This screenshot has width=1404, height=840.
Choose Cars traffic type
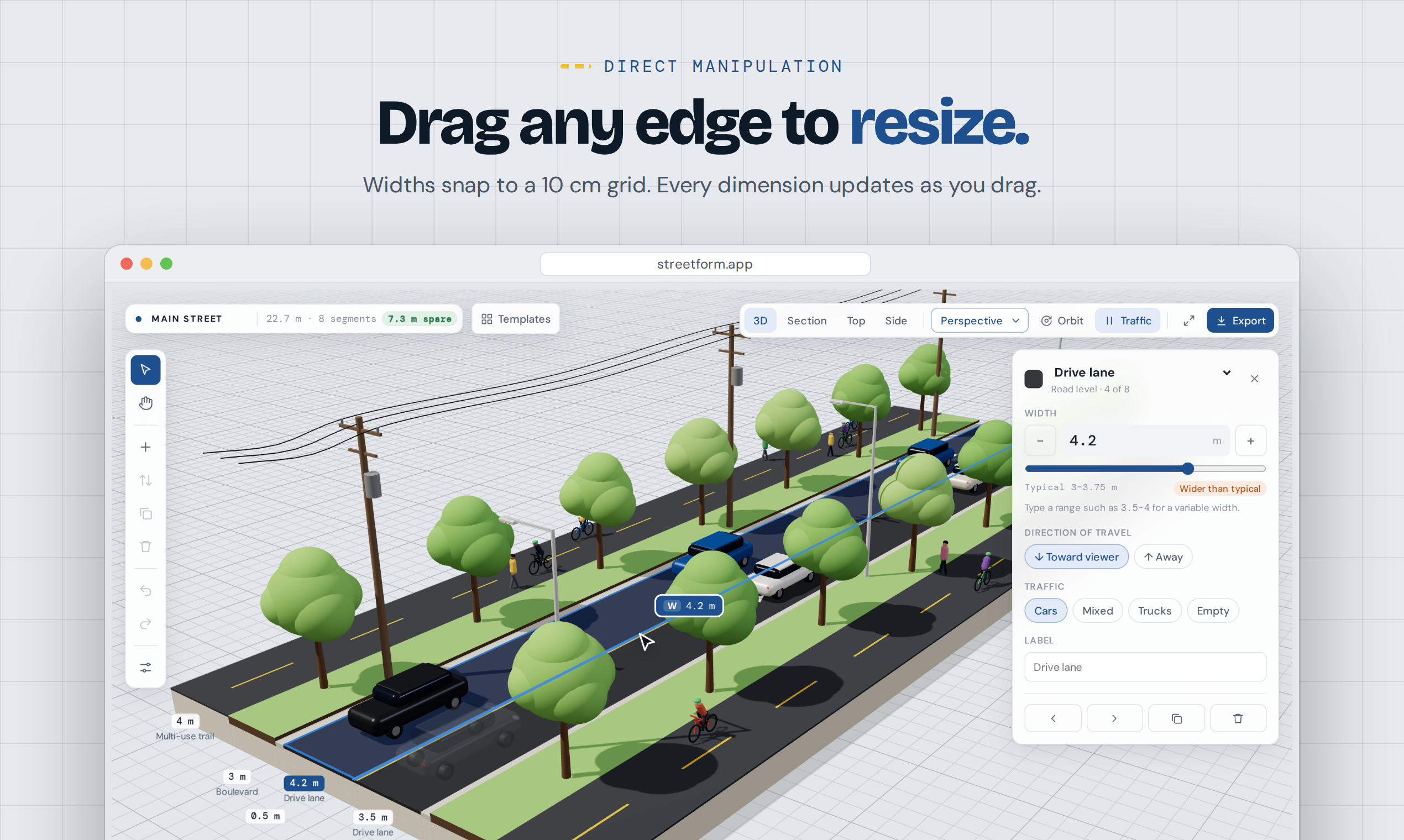coord(1046,610)
